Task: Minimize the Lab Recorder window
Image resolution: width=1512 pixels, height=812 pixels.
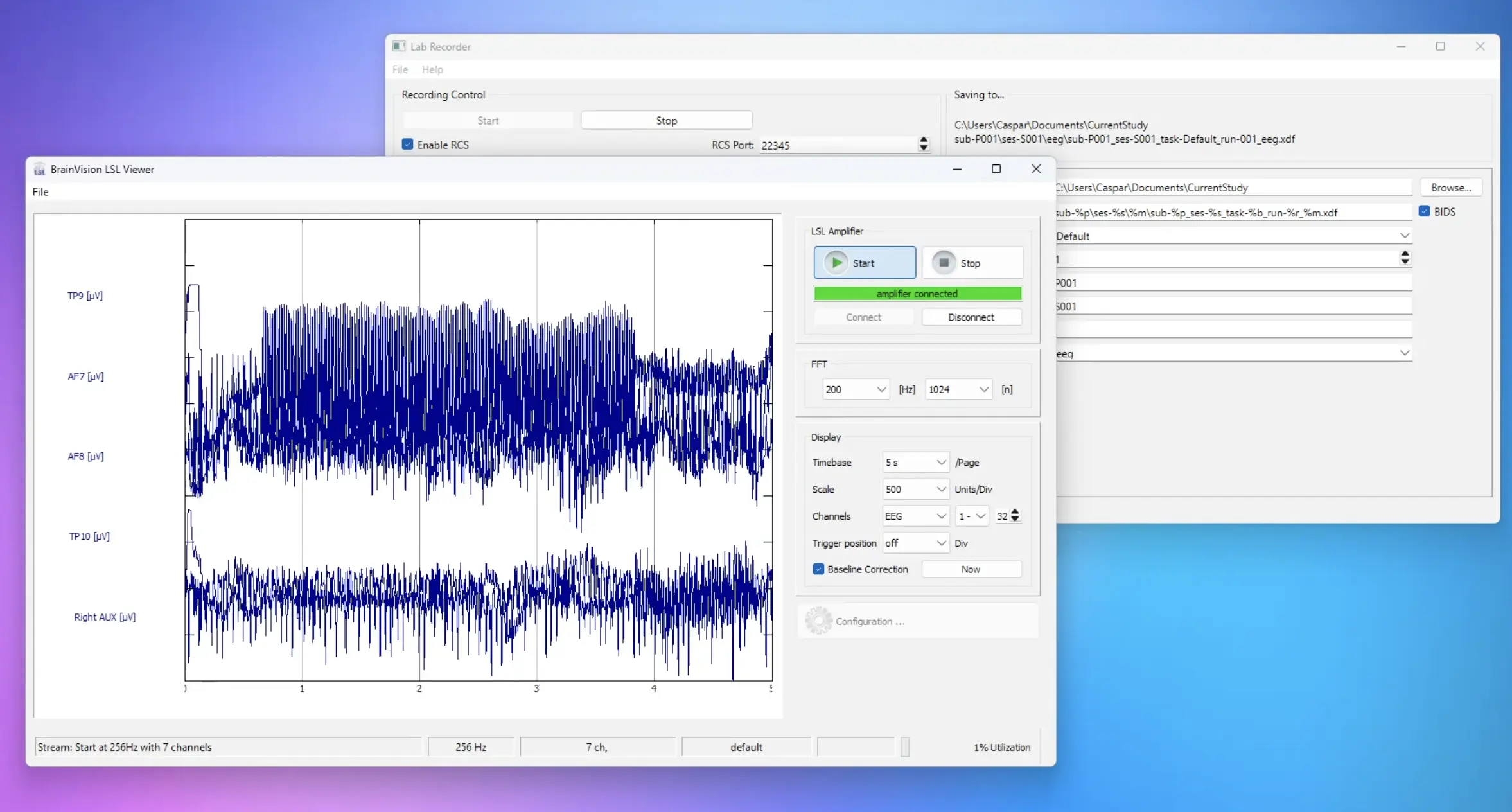Action: (x=1401, y=46)
